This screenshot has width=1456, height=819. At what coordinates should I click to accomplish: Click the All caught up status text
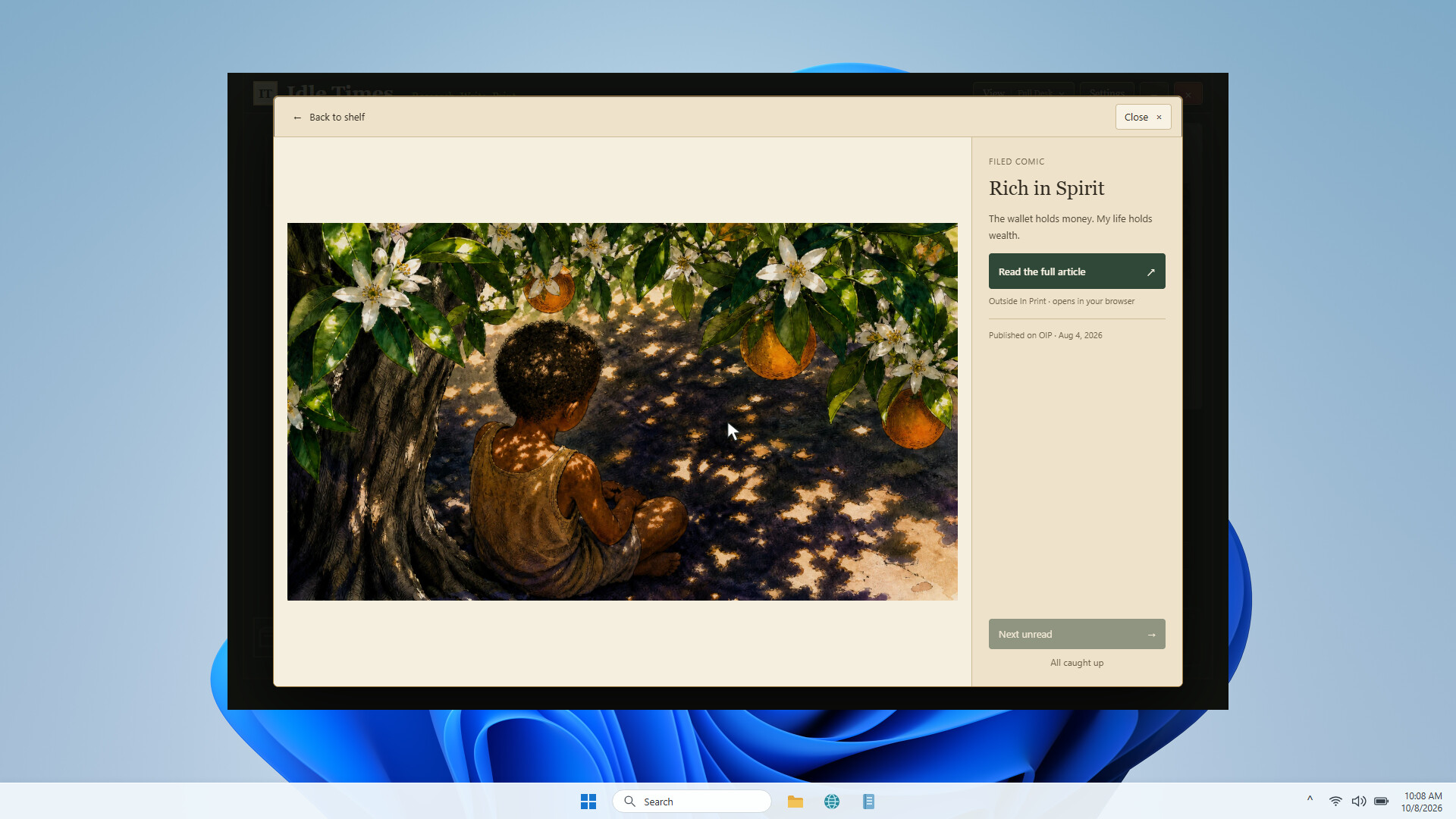pyautogui.click(x=1077, y=663)
